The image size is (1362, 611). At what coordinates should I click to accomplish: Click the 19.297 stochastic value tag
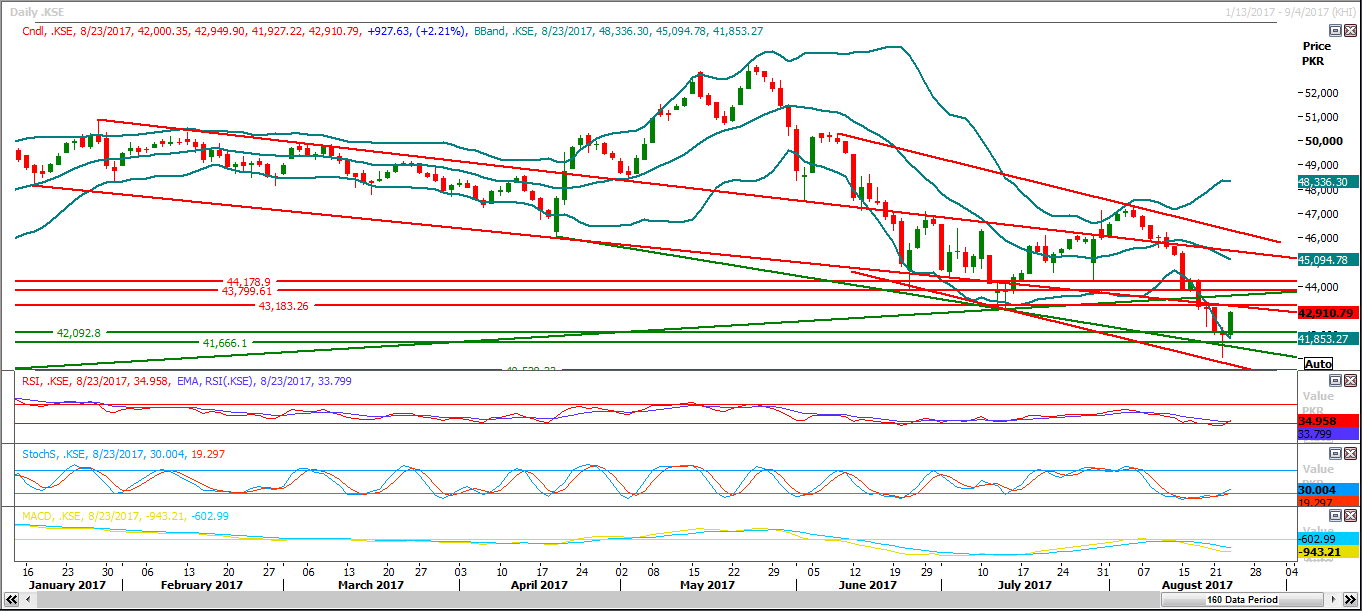click(x=1326, y=502)
